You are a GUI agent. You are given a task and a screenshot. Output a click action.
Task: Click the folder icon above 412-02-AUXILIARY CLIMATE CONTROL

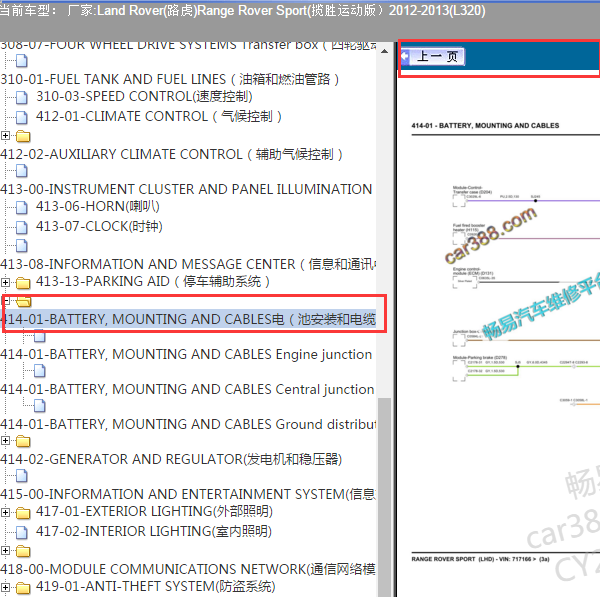pos(23,136)
